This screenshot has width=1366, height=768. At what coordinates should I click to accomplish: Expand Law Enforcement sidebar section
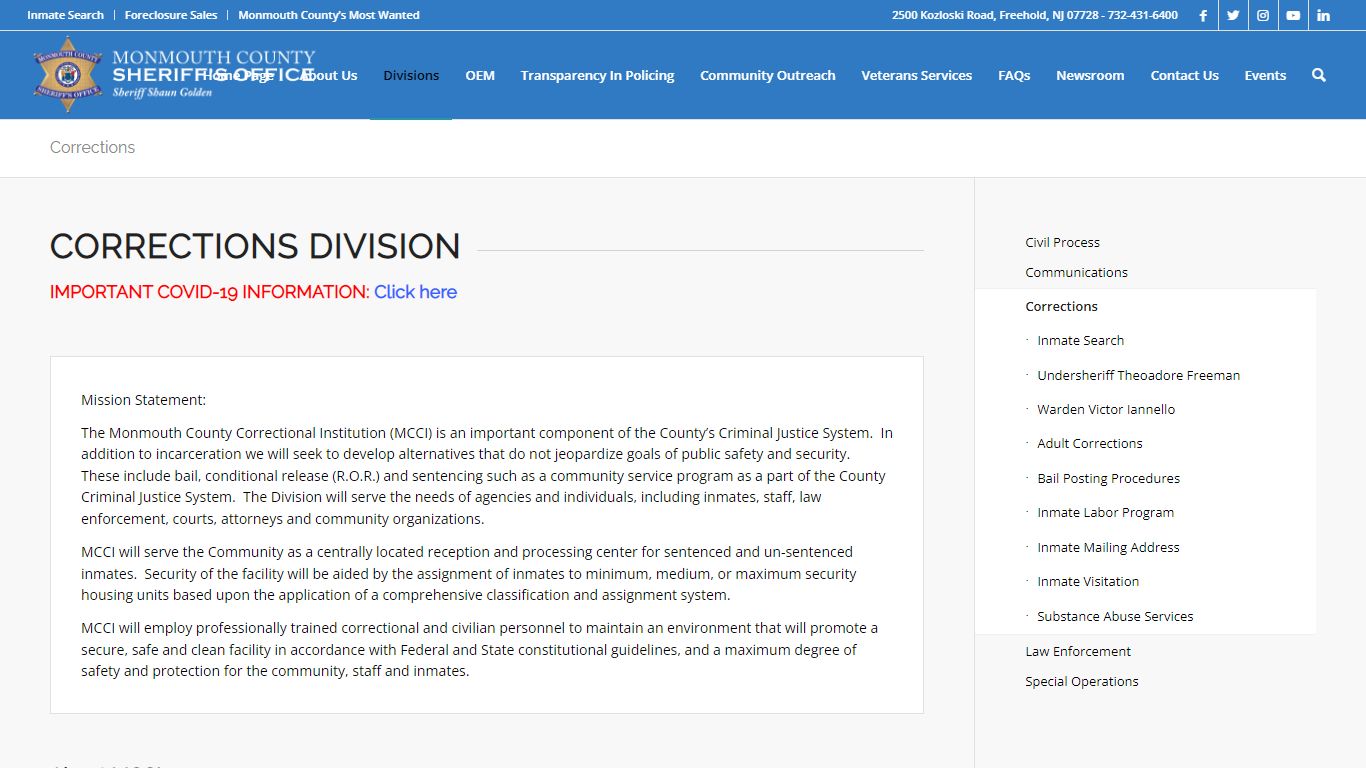click(x=1078, y=651)
